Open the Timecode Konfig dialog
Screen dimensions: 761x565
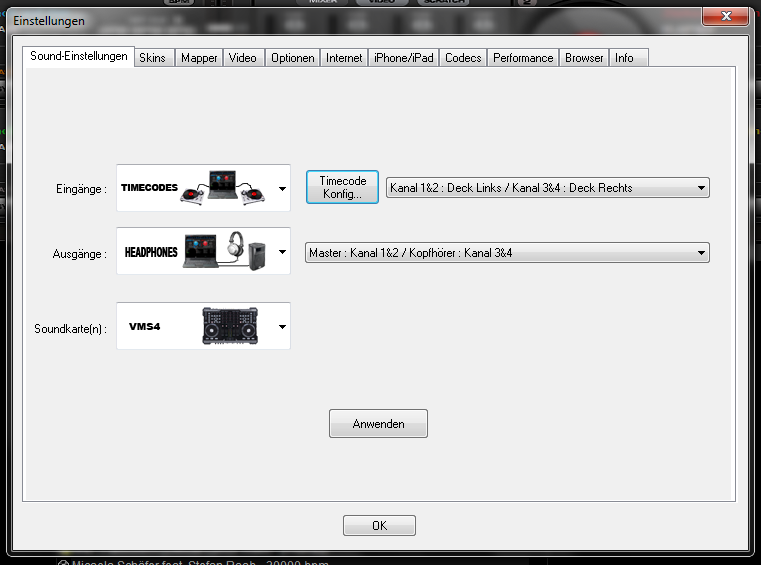342,187
